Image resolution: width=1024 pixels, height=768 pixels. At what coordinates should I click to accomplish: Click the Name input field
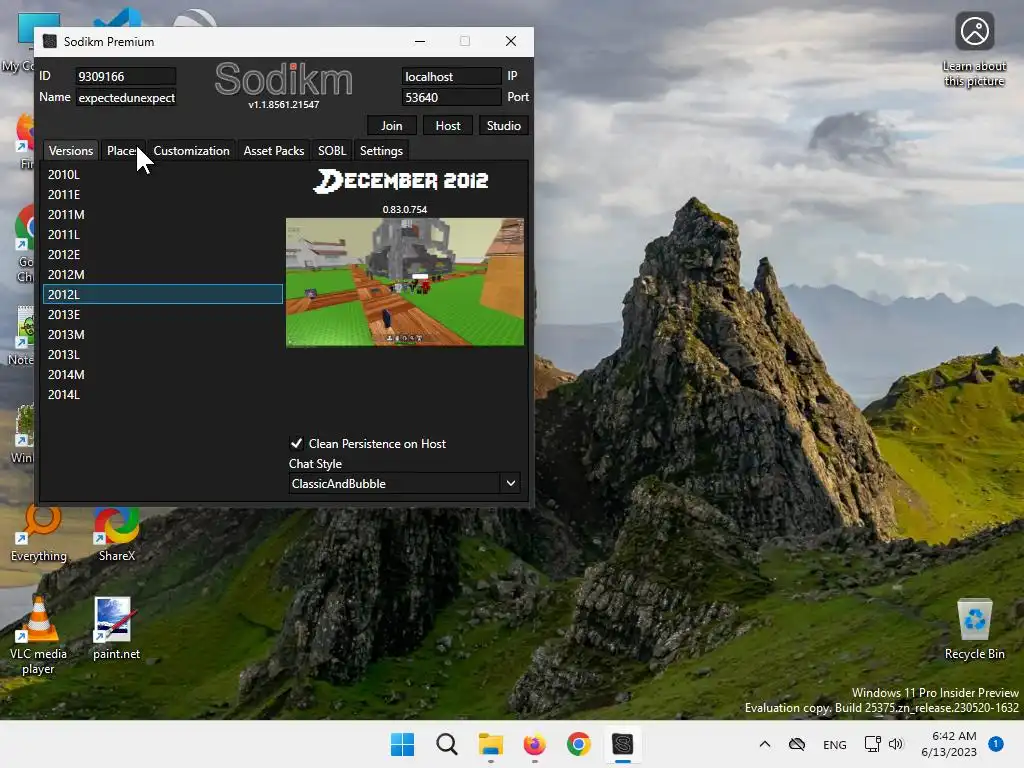[125, 97]
